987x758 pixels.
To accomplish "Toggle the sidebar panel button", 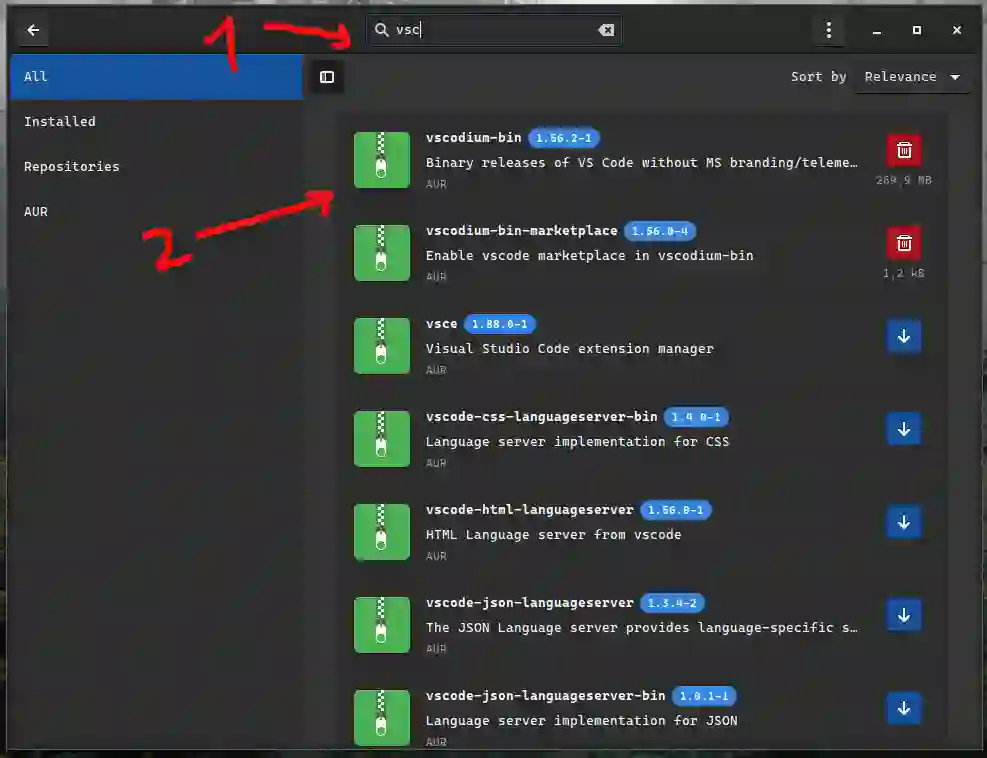I will tap(327, 77).
